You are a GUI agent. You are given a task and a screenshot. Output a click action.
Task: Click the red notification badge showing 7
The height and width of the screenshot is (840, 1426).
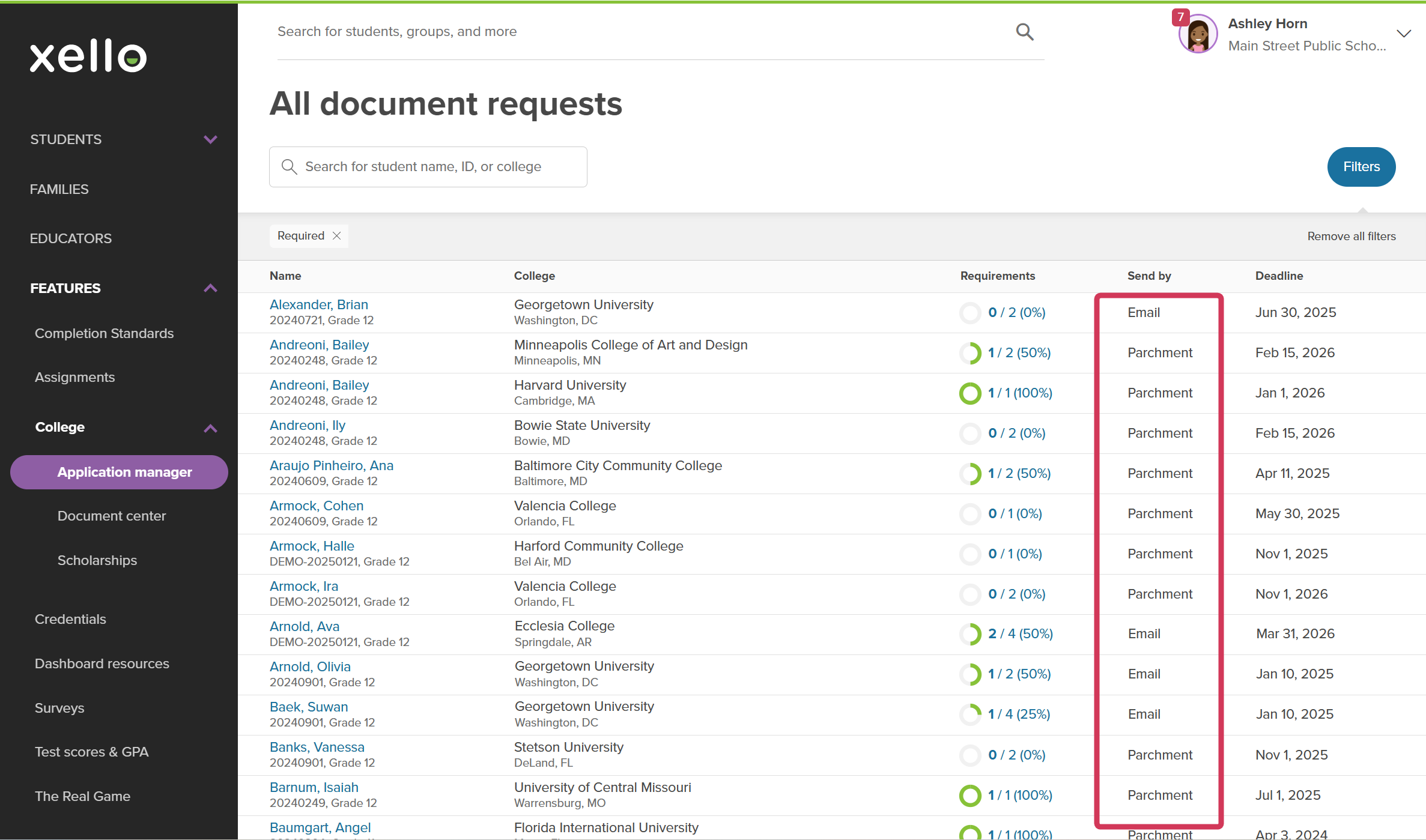click(x=1180, y=17)
